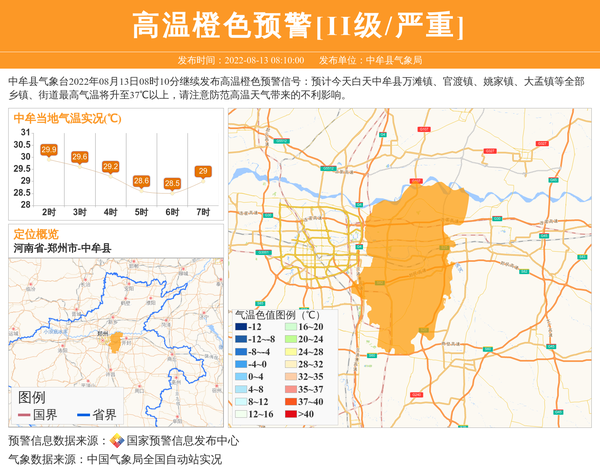The image size is (600, 471).
Task: Click the dark blue -12 legend swatch
Action: click(x=242, y=327)
